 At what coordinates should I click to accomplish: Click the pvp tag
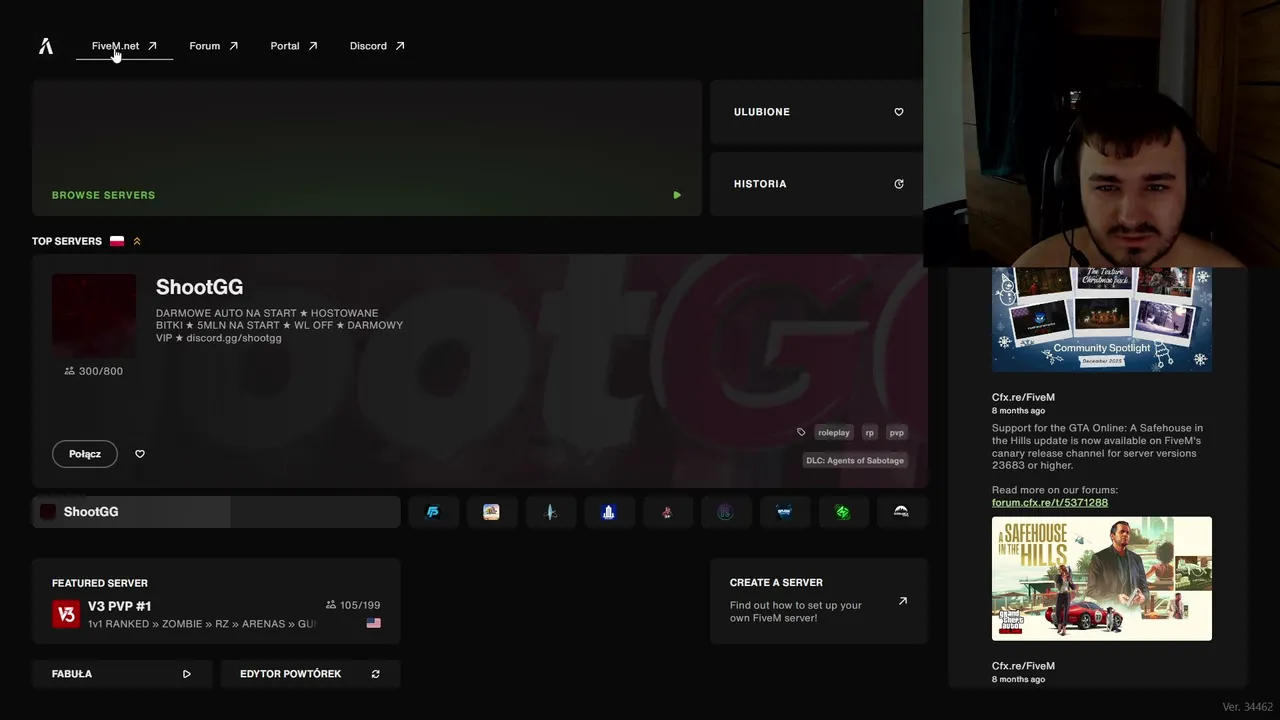(897, 433)
